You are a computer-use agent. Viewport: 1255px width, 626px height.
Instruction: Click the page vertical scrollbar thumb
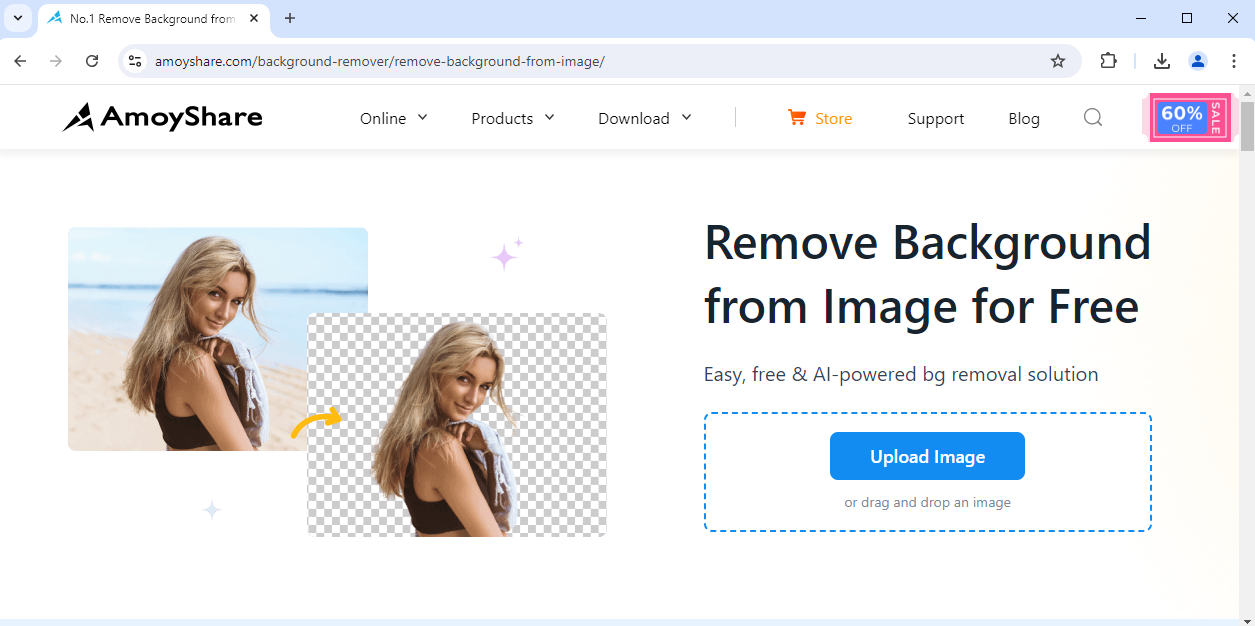click(1247, 125)
